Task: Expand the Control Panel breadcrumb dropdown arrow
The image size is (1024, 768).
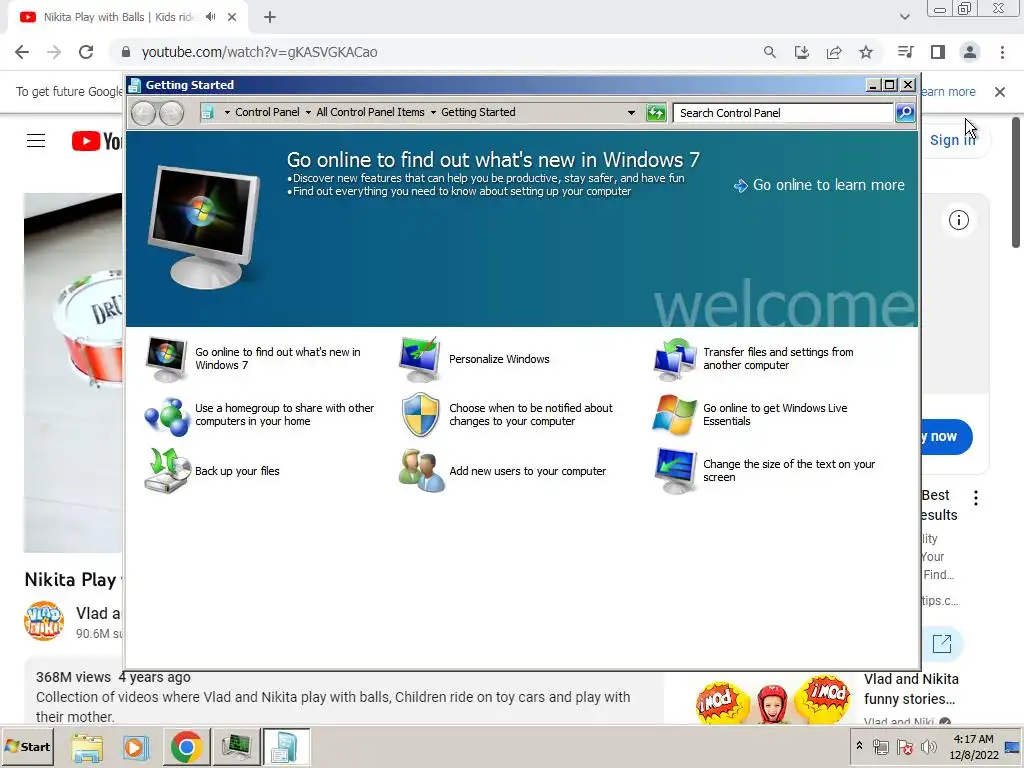Action: point(227,112)
